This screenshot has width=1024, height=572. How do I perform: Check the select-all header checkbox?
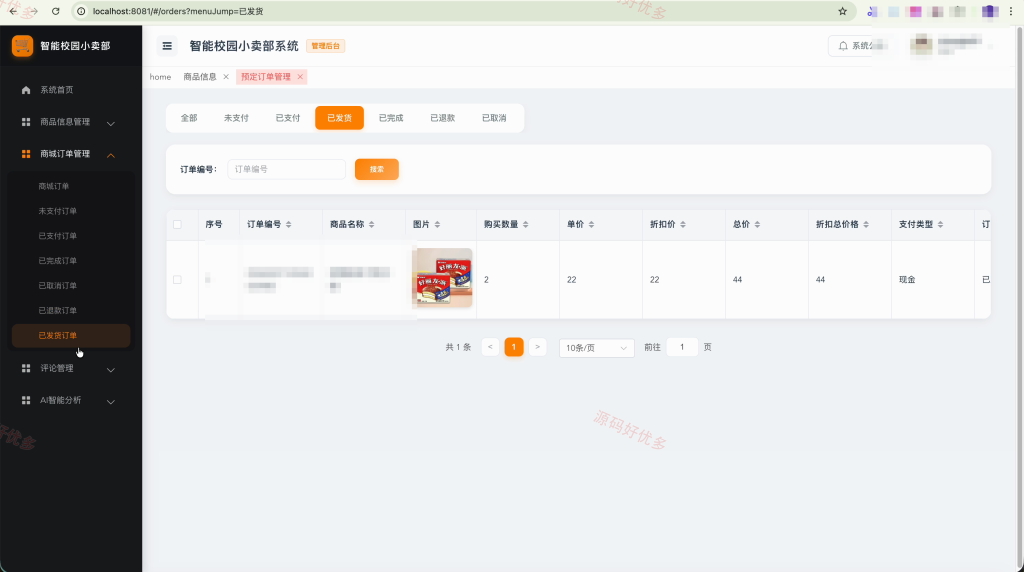177,225
